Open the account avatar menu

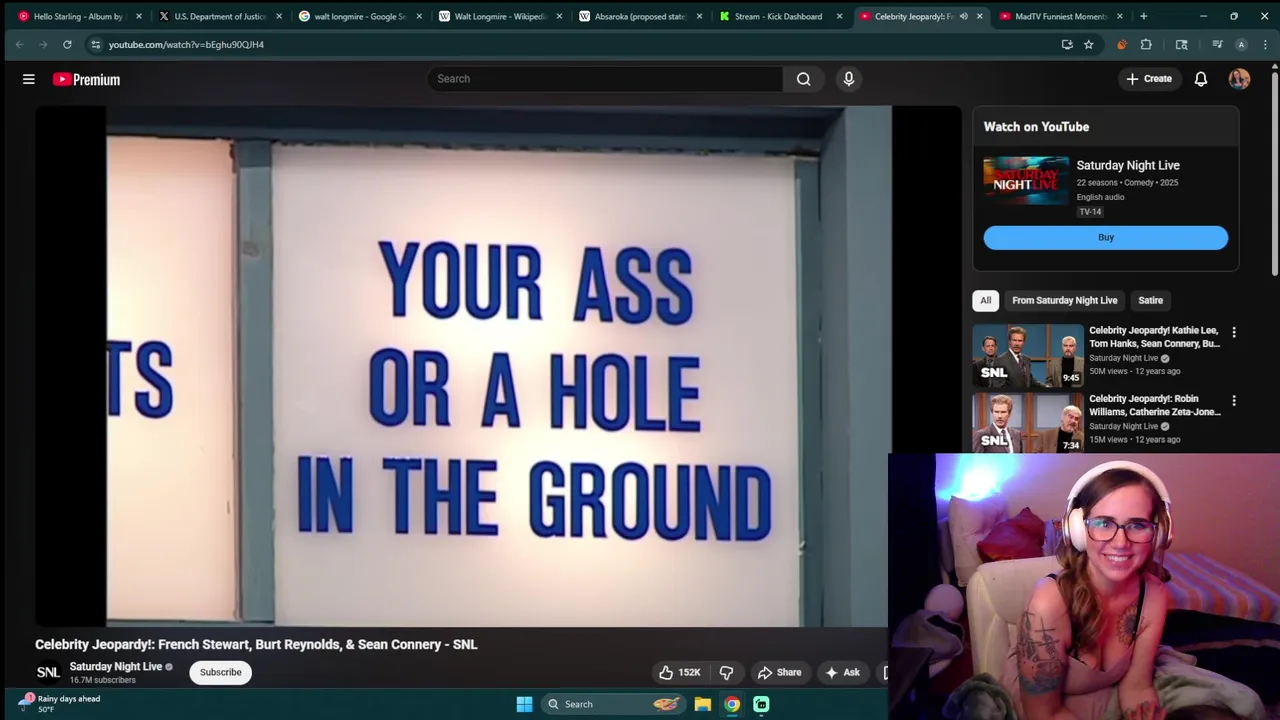coord(1239,79)
